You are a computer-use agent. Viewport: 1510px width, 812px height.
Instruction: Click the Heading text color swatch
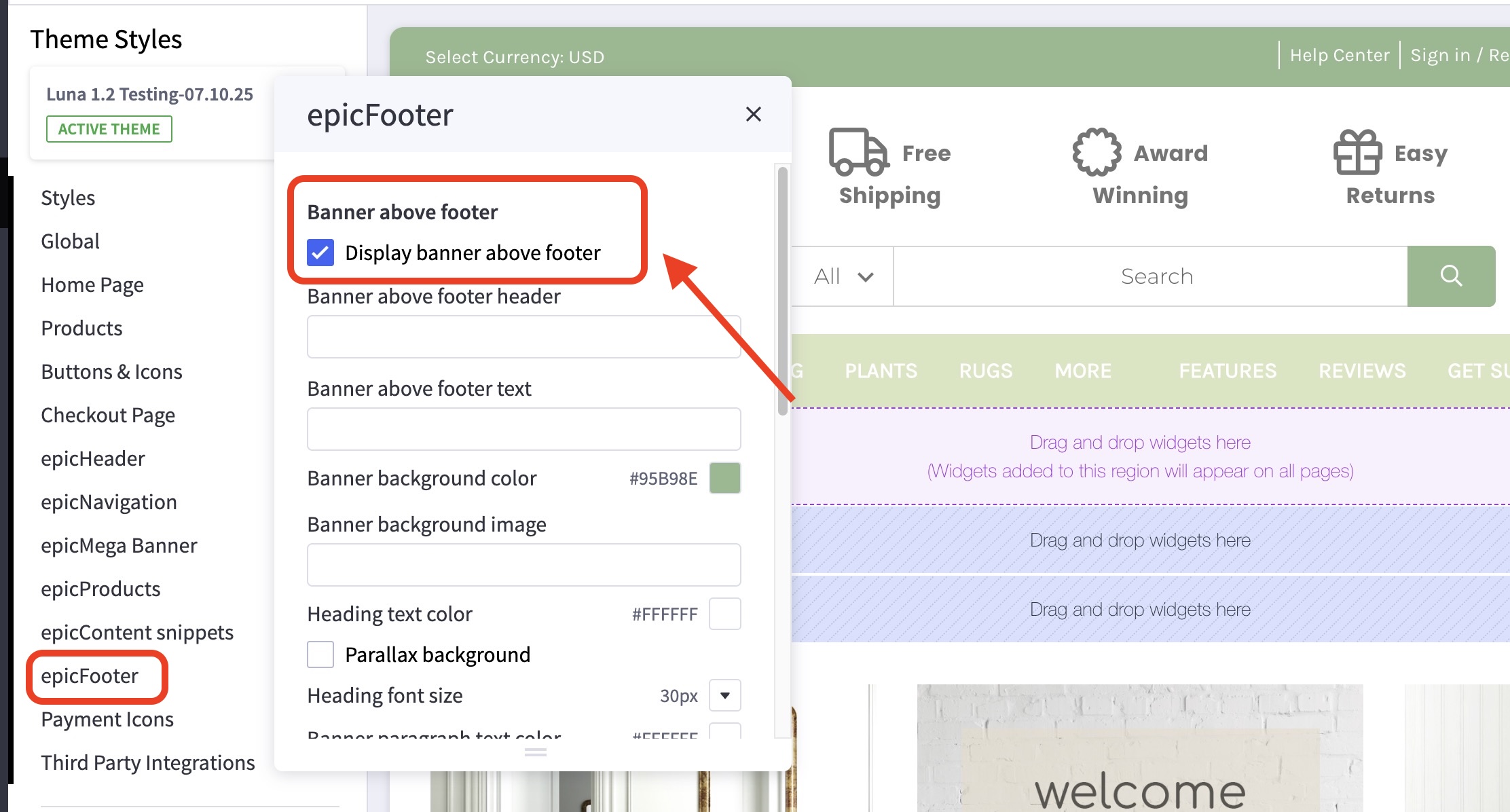[x=724, y=613]
